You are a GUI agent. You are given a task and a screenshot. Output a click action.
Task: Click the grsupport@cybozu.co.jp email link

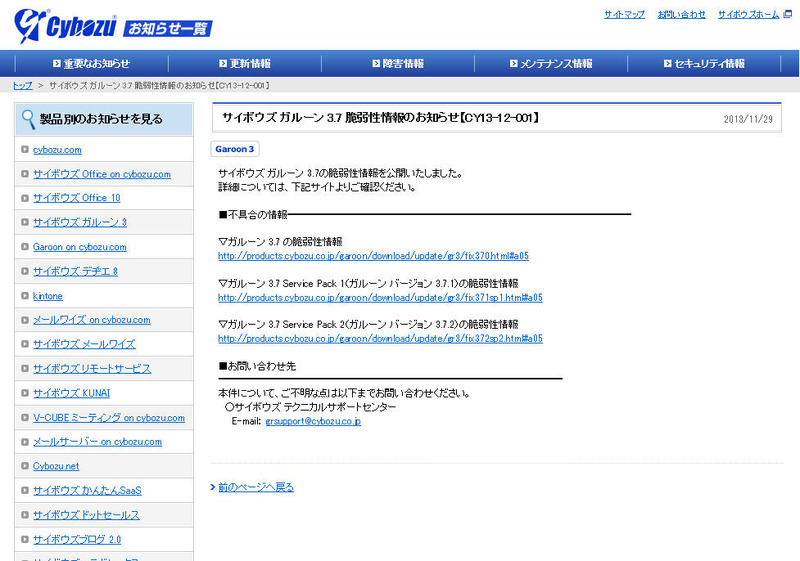(x=313, y=422)
